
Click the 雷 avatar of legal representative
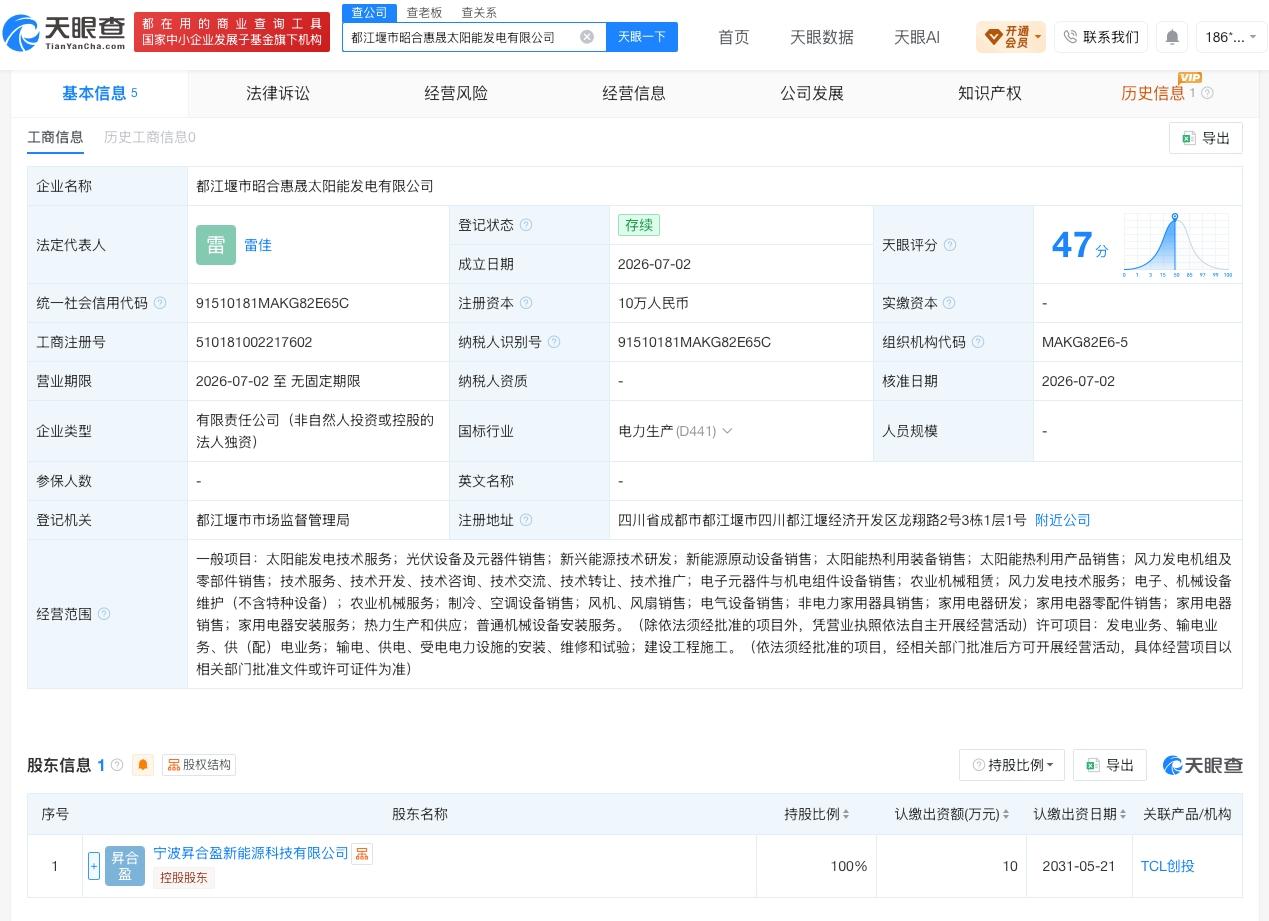pos(216,245)
